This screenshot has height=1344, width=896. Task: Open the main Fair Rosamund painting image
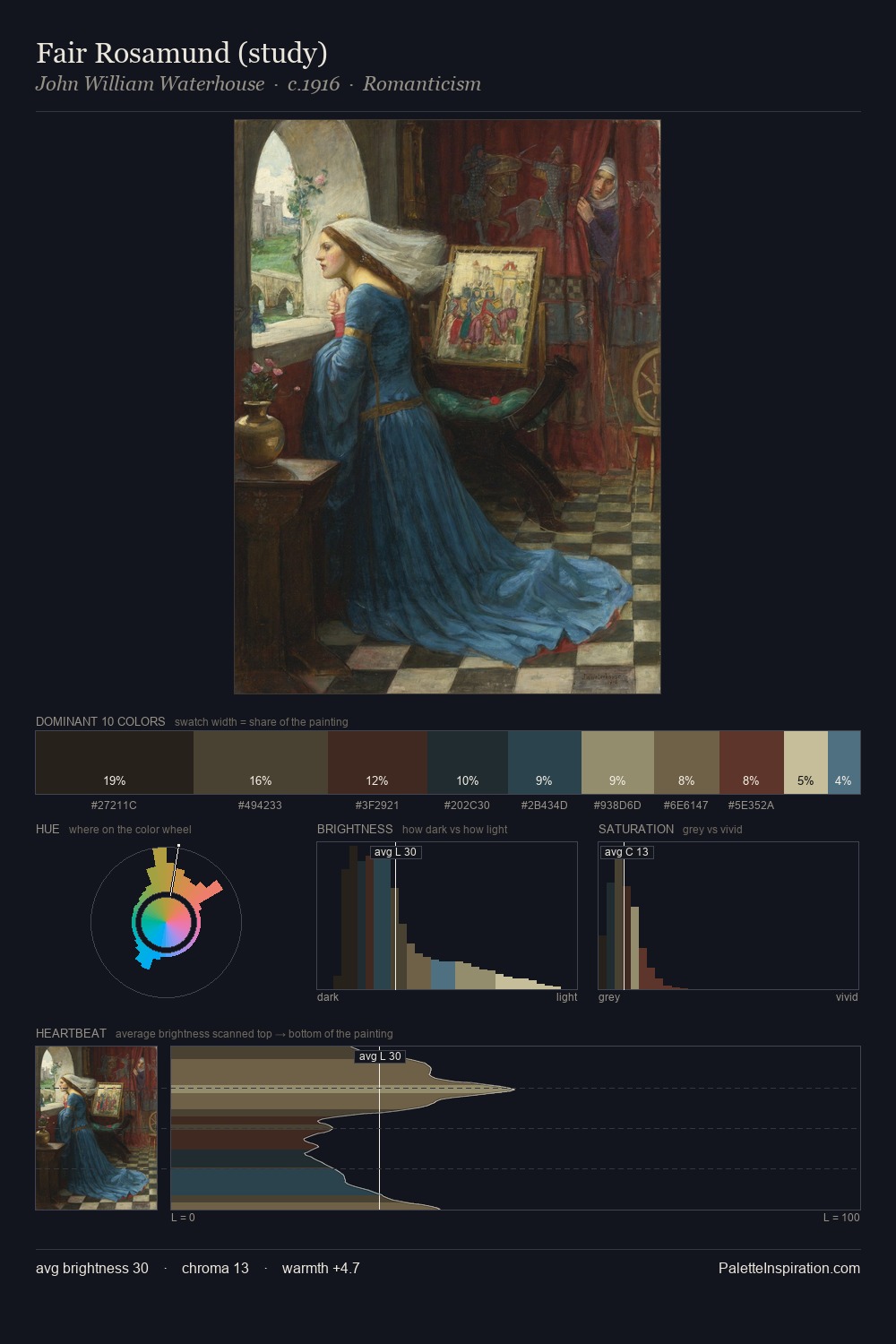click(447, 407)
